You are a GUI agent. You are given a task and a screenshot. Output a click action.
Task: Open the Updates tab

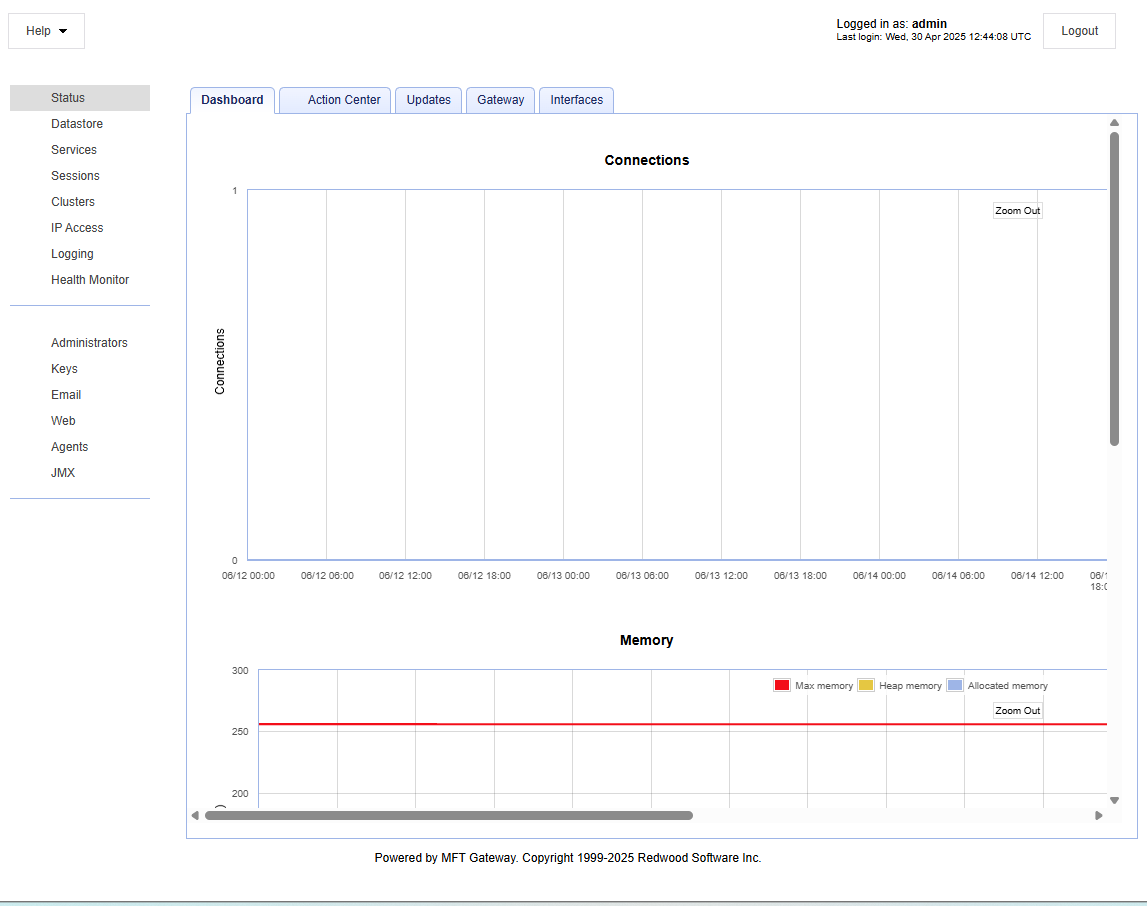[429, 100]
